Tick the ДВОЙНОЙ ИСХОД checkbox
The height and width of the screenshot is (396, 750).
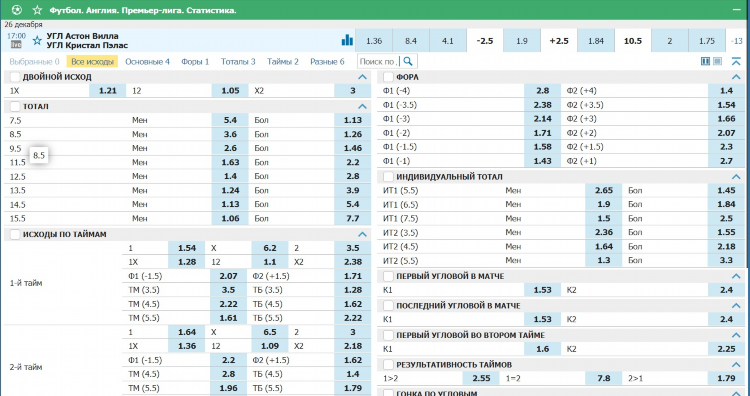click(x=15, y=77)
